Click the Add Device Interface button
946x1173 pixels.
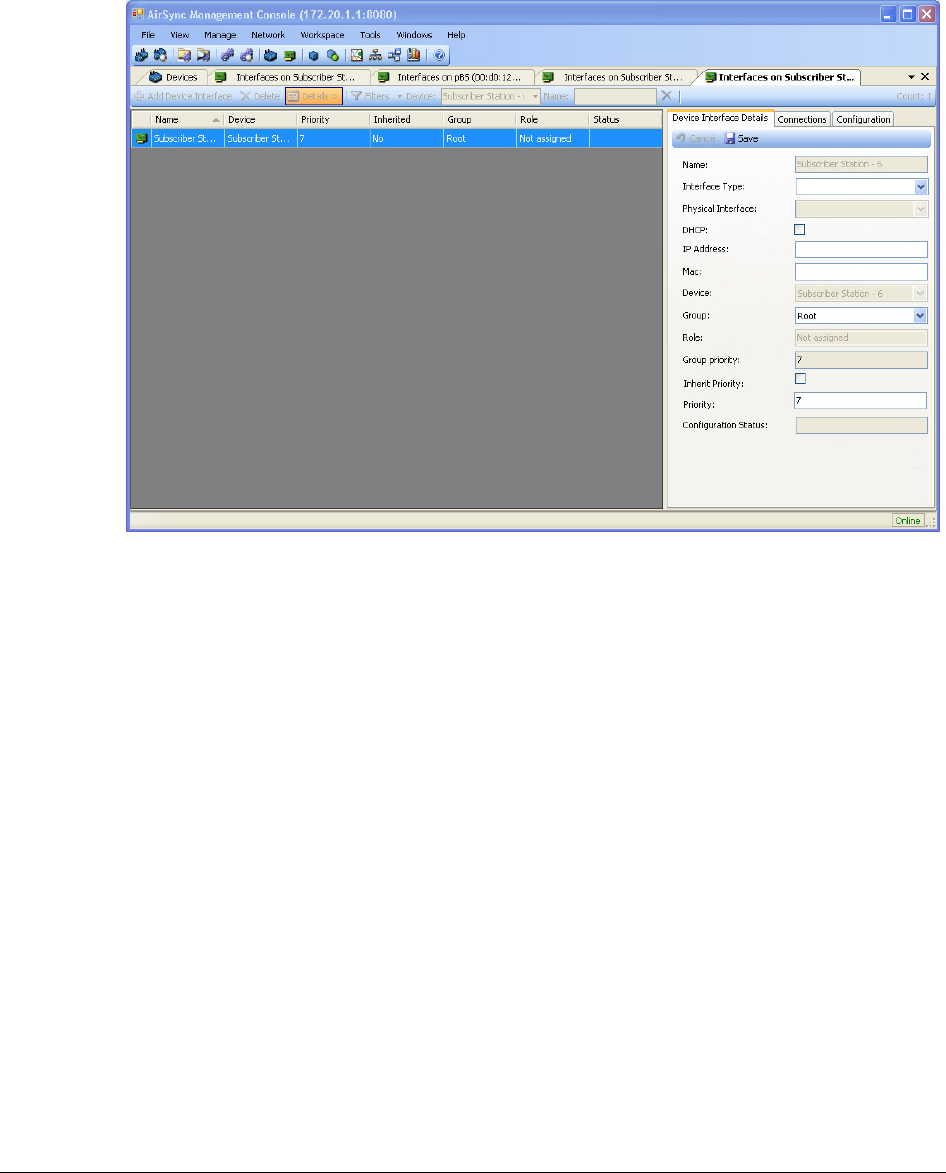pyautogui.click(x=183, y=96)
